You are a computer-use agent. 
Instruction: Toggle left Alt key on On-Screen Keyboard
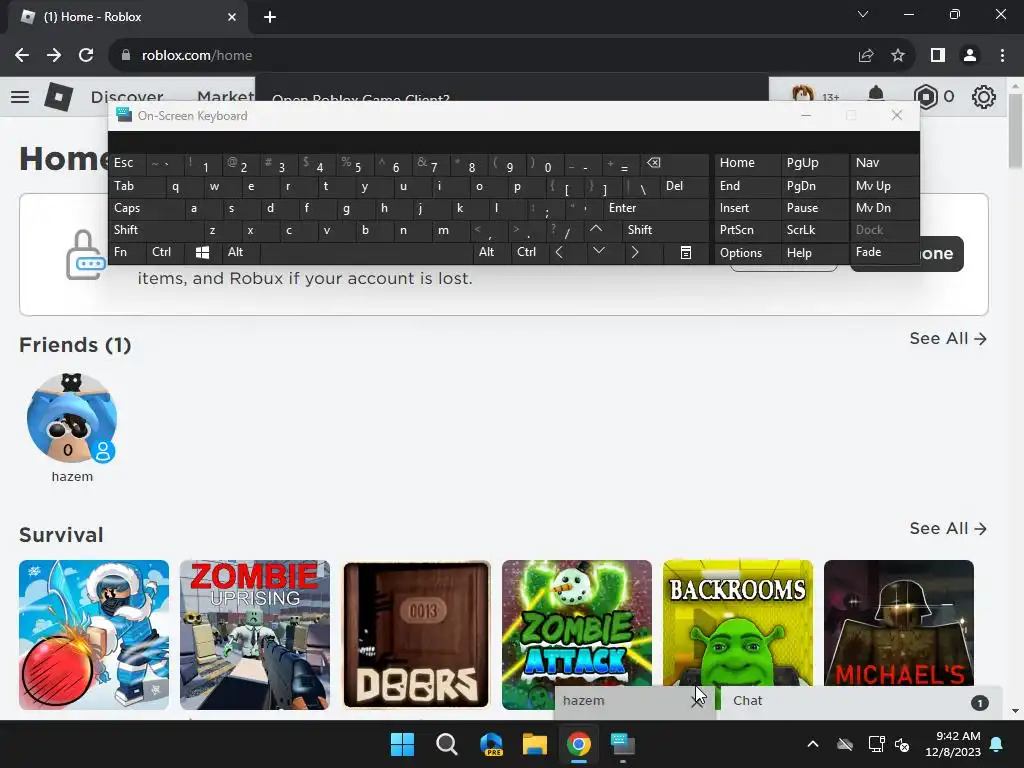(241, 252)
